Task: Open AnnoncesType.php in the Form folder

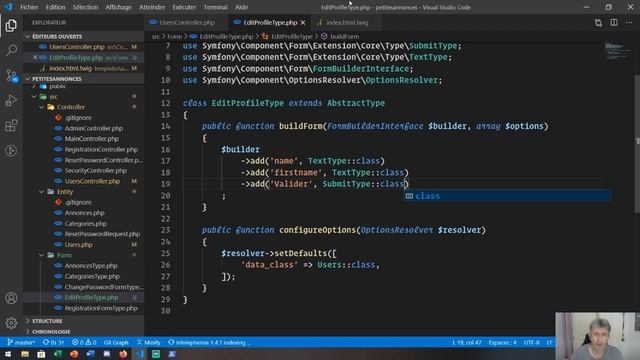Action: click(91, 266)
